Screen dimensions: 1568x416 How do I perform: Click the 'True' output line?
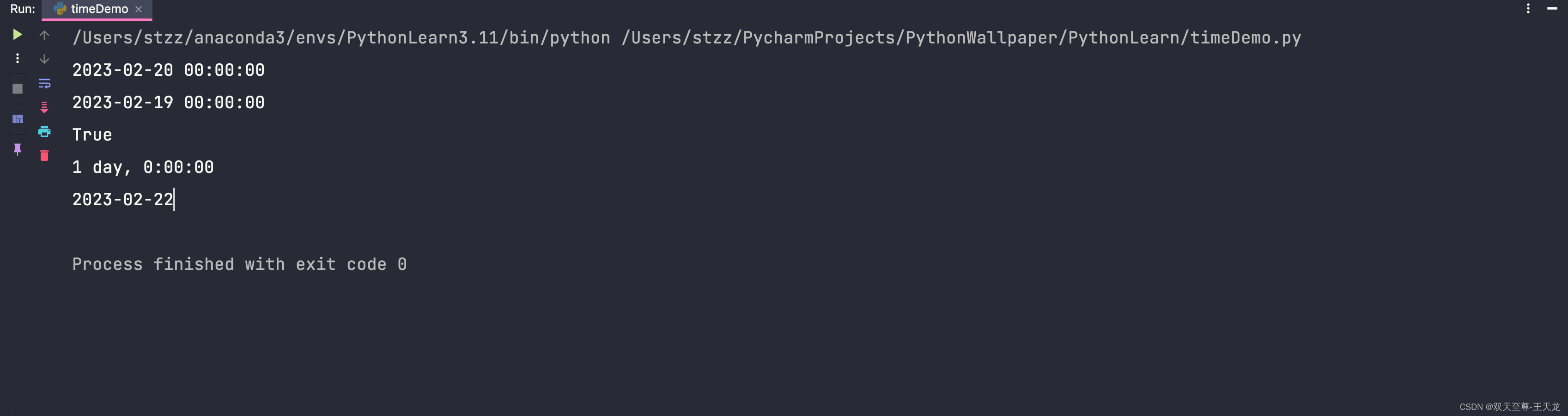(x=92, y=135)
